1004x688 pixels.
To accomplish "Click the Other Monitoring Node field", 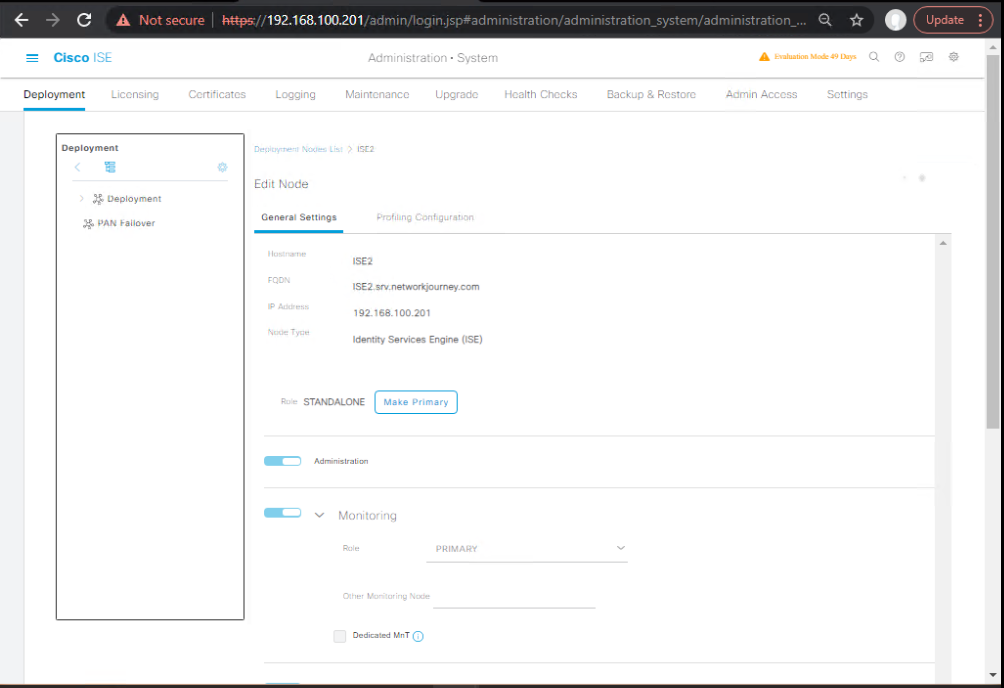I will [514, 596].
